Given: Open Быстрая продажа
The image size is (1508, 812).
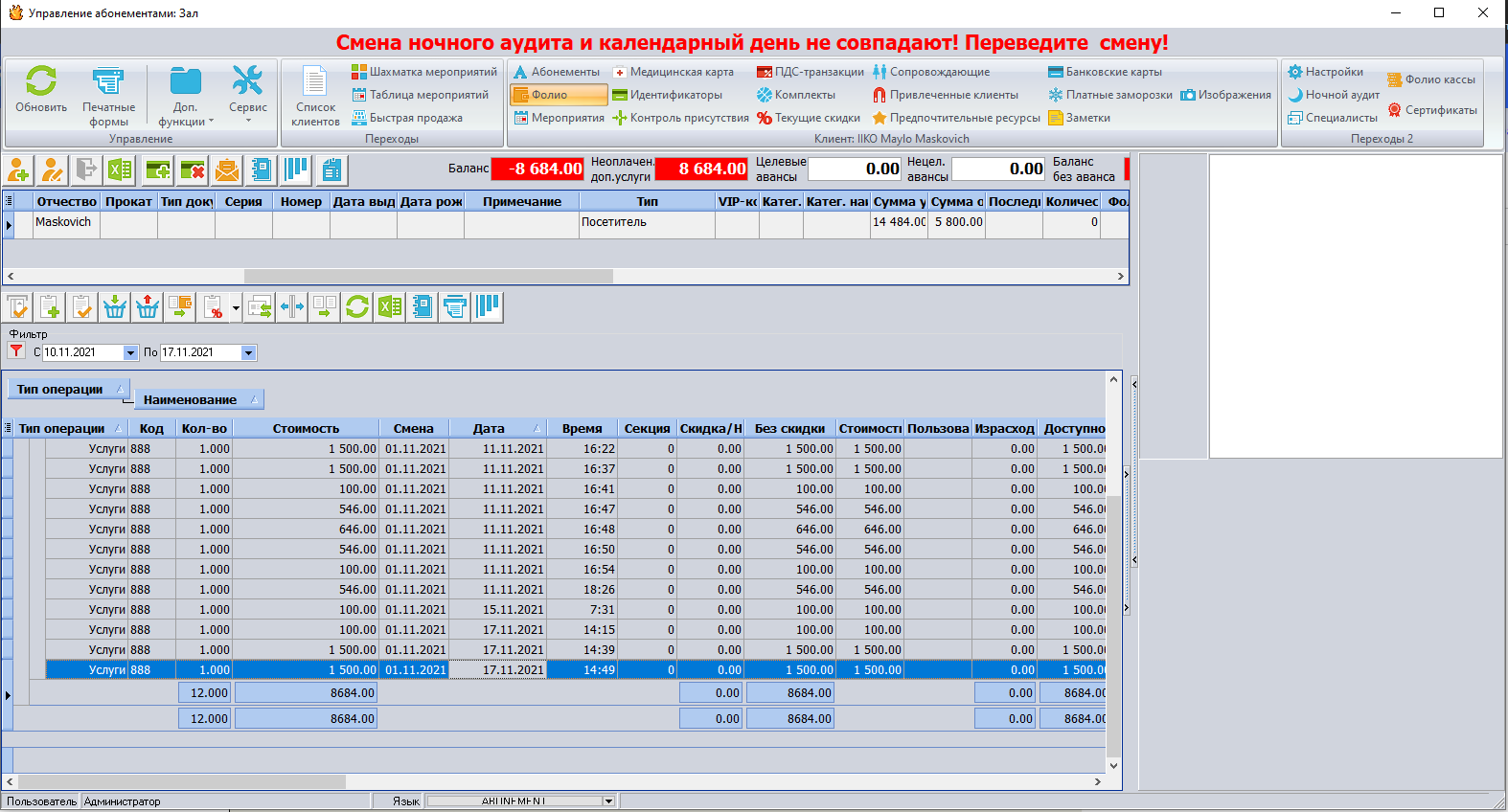Looking at the screenshot, I should click(407, 118).
